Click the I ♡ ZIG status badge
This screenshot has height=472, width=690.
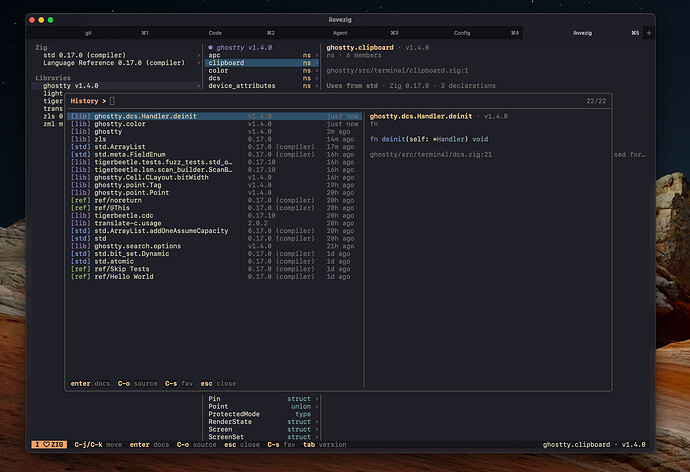click(49, 444)
